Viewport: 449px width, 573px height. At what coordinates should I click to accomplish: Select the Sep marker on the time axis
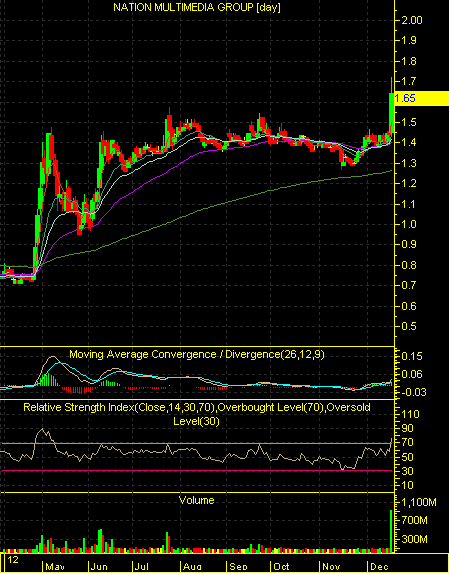(238, 567)
